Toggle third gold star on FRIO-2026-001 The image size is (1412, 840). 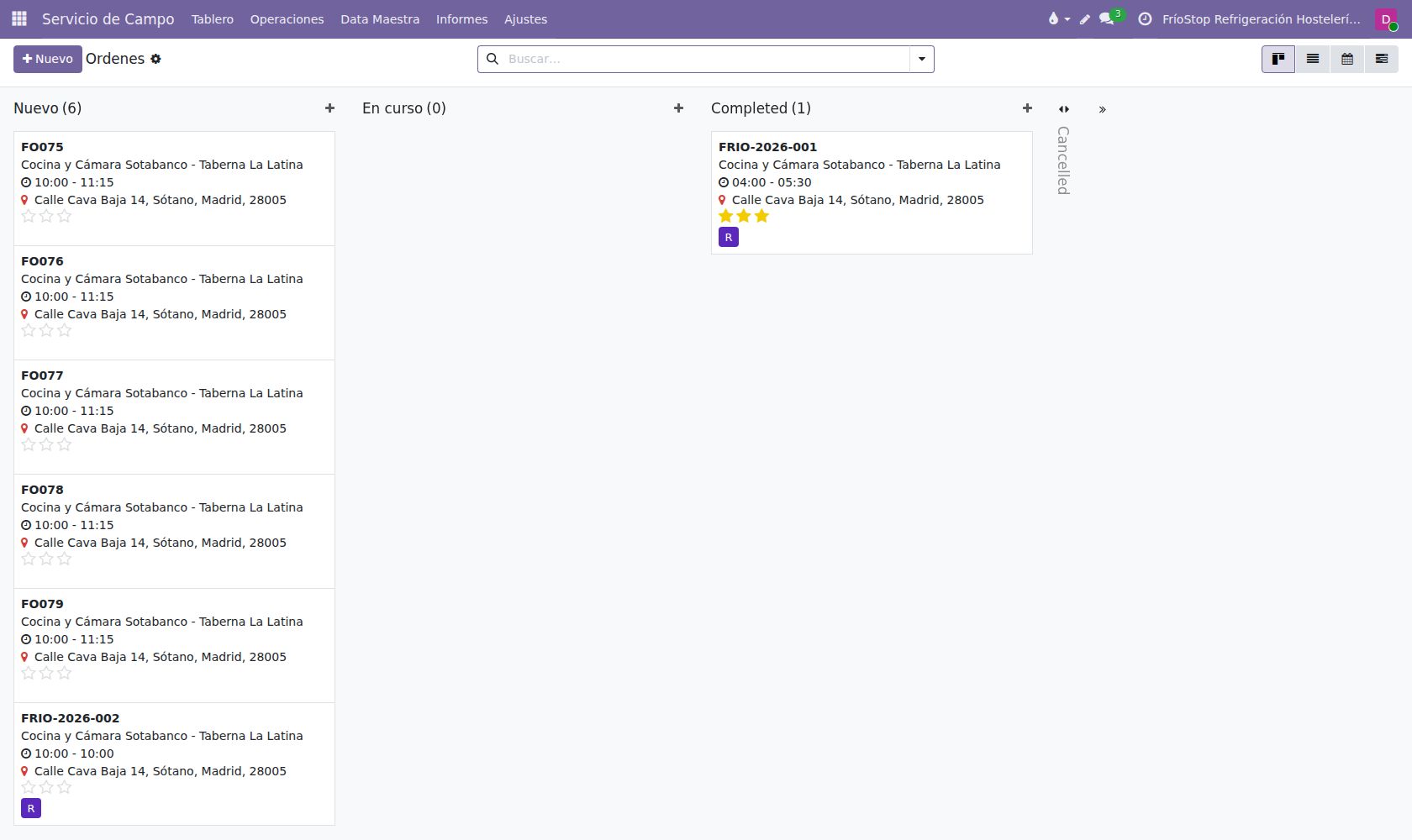pyautogui.click(x=762, y=217)
